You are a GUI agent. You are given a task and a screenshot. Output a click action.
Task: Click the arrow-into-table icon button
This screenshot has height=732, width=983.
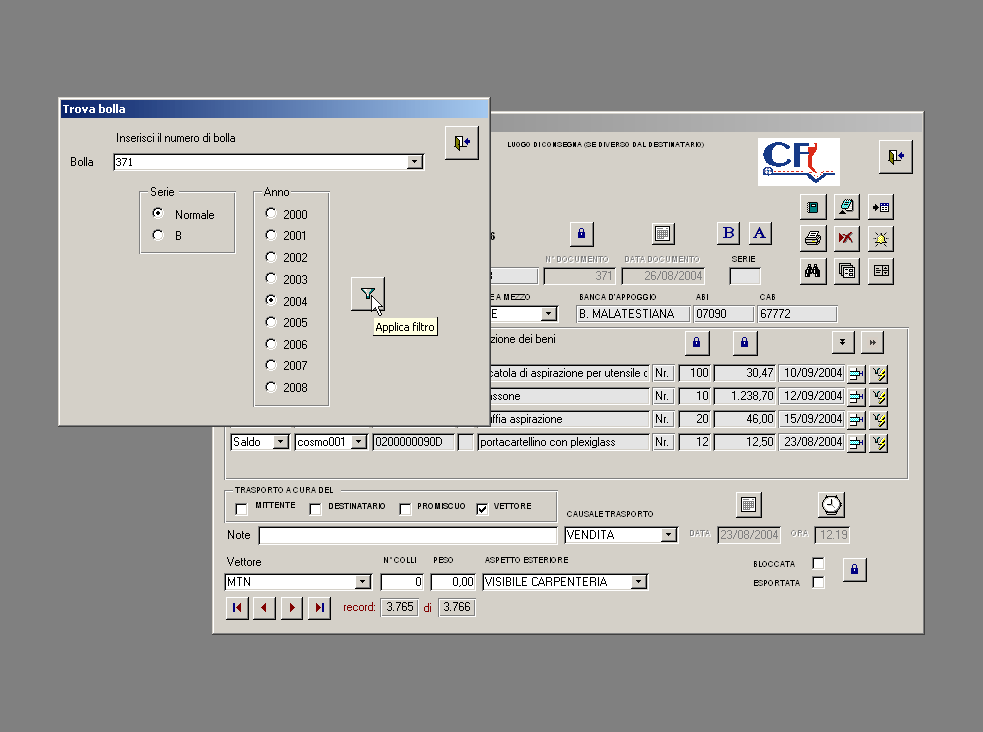[881, 207]
